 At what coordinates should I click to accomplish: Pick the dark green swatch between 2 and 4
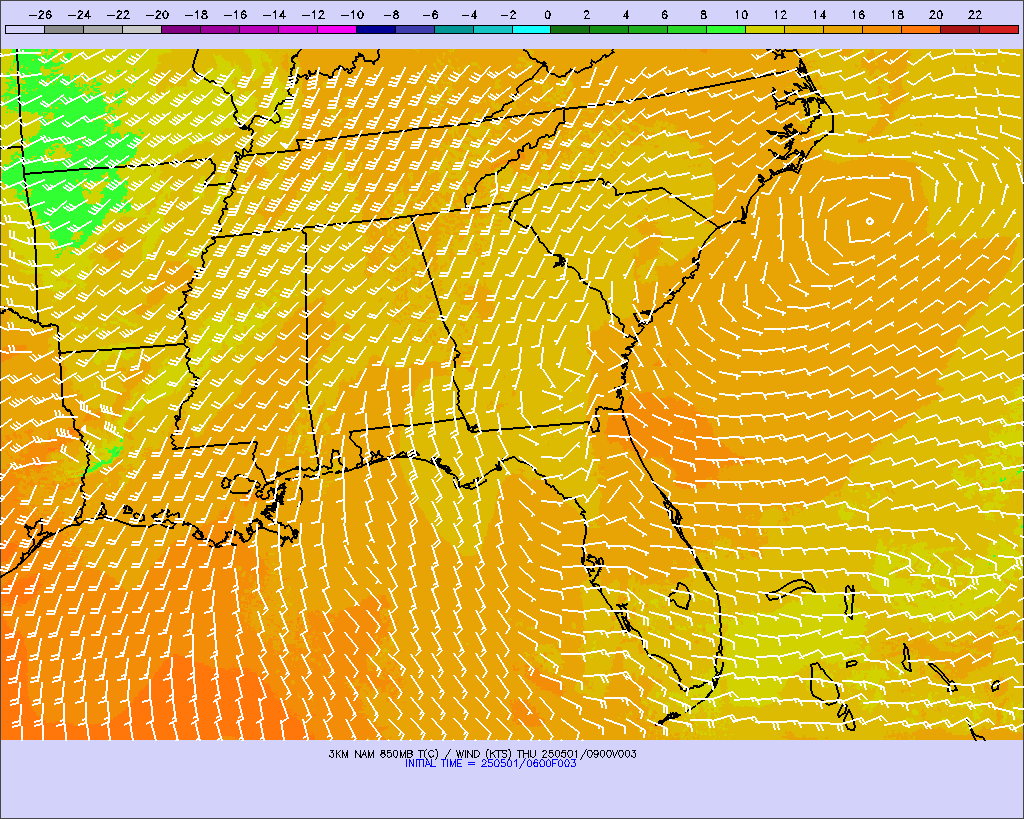pos(609,29)
